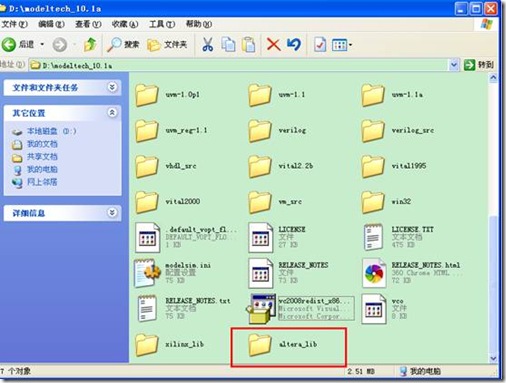Viewport: 506px width, 383px height.
Task: Expand the 详细信息 panel
Action: 112,212
